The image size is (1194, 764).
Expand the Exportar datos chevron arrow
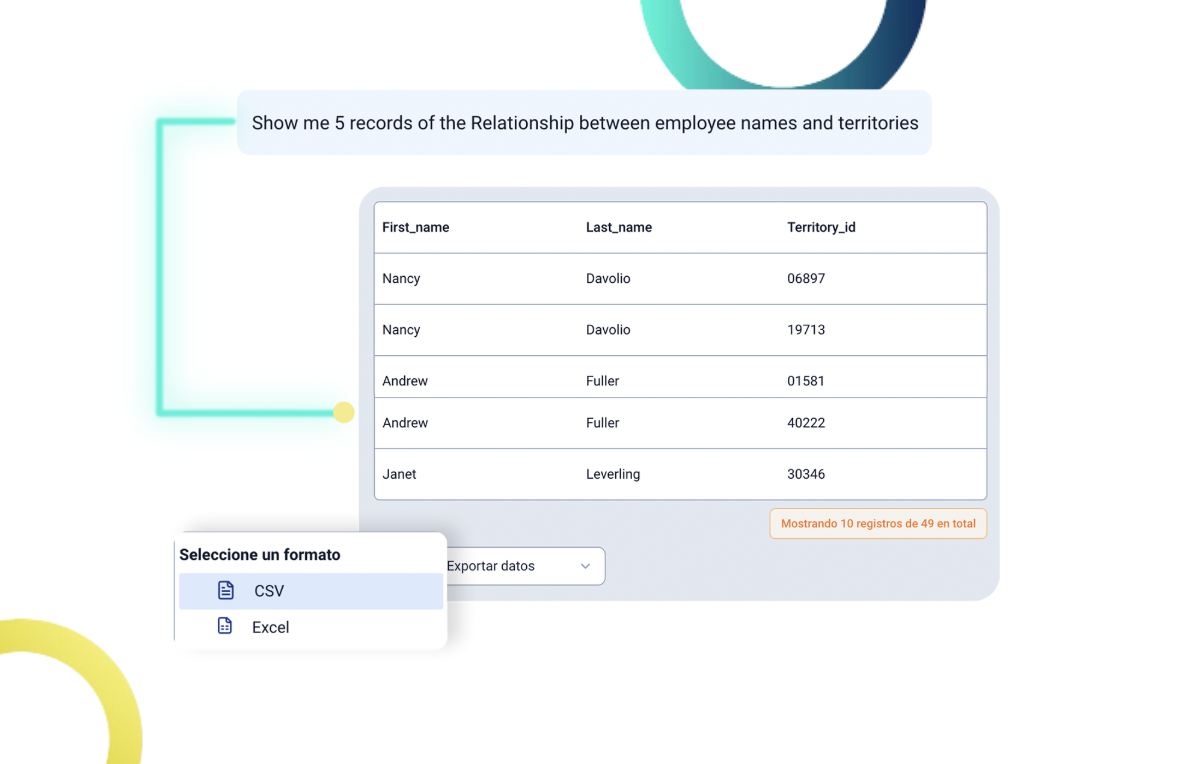click(585, 566)
